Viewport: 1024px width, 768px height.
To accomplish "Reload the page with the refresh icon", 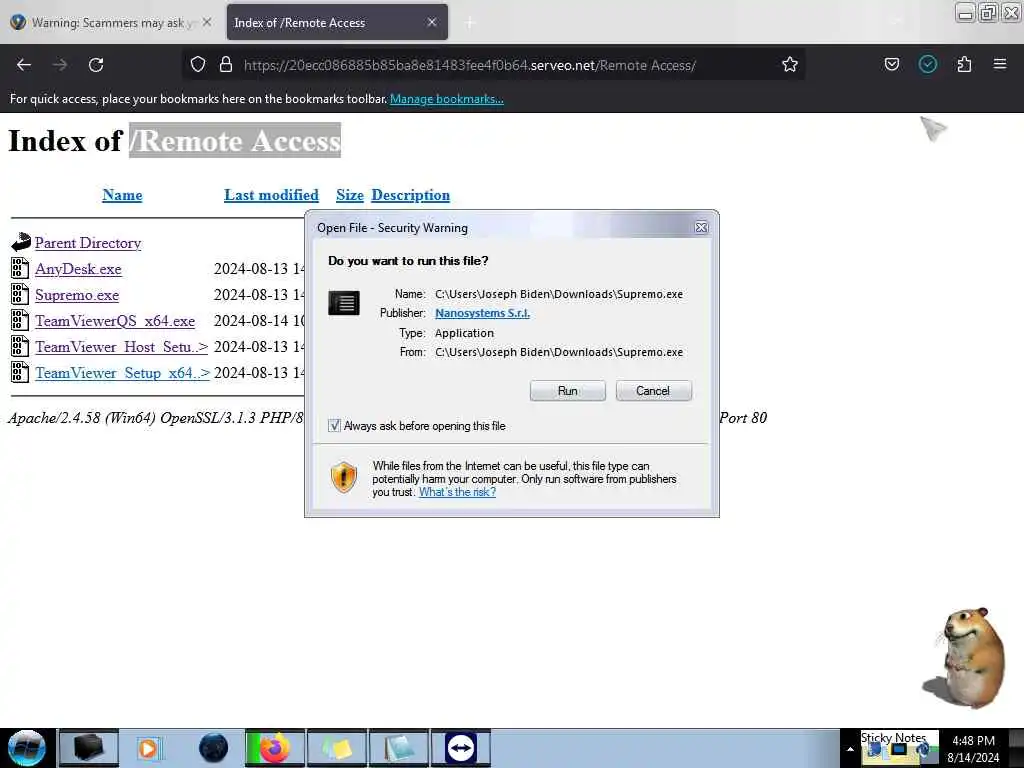I will (96, 65).
